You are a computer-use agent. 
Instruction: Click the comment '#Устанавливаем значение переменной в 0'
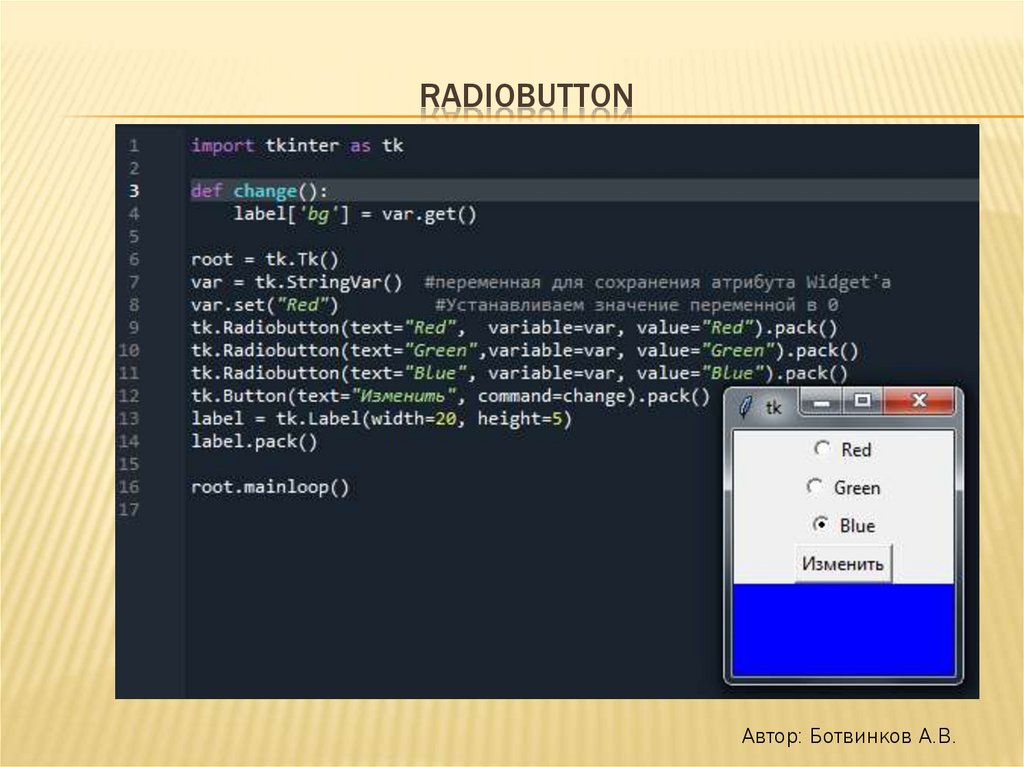tap(637, 305)
